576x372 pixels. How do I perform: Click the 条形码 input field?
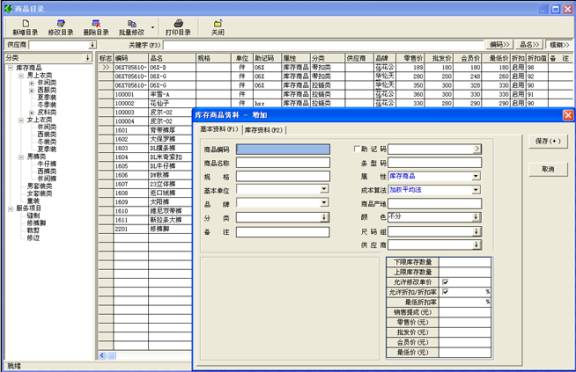point(435,163)
